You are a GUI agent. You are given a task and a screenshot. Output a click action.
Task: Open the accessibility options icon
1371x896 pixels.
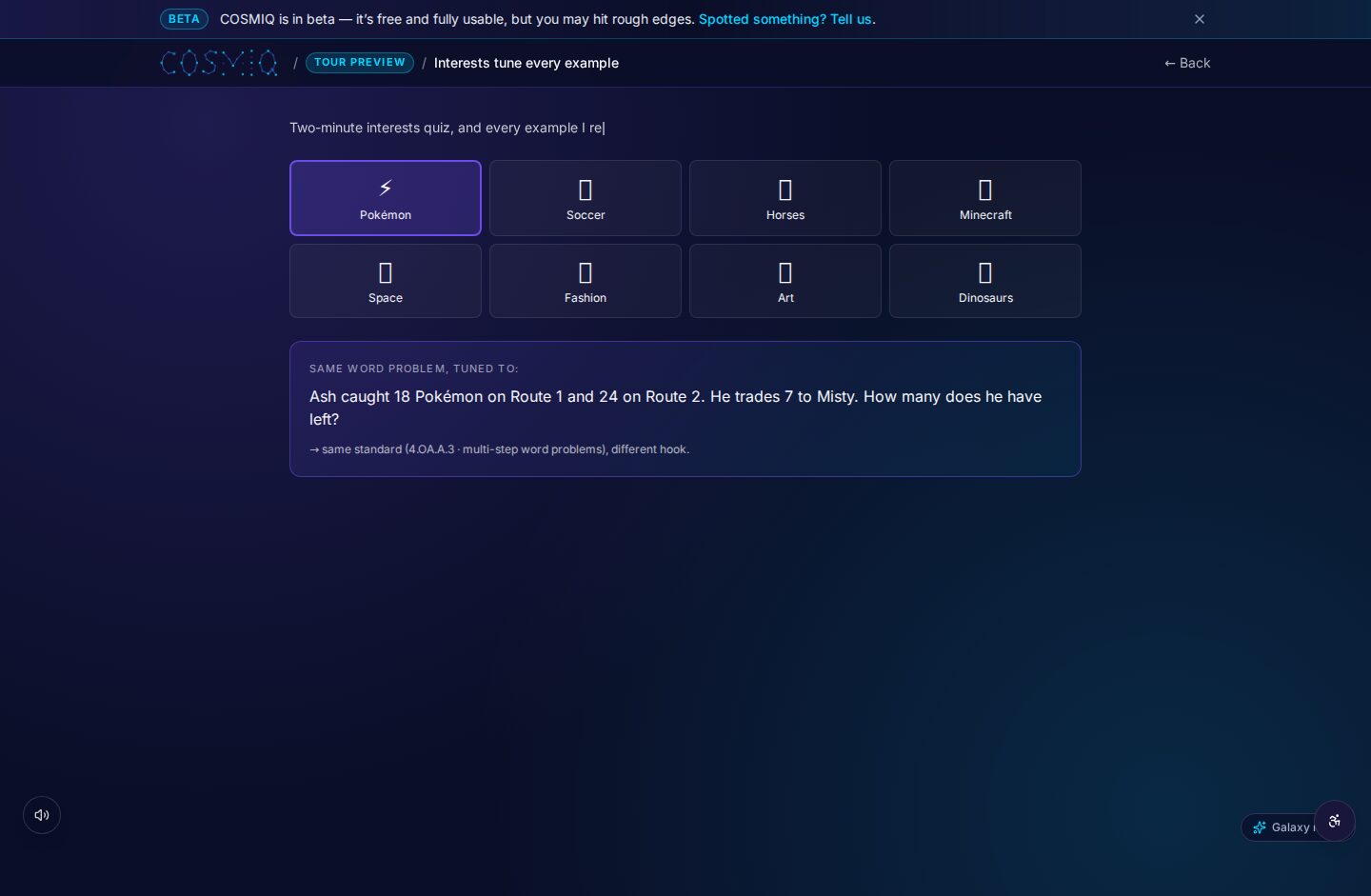tap(1335, 821)
